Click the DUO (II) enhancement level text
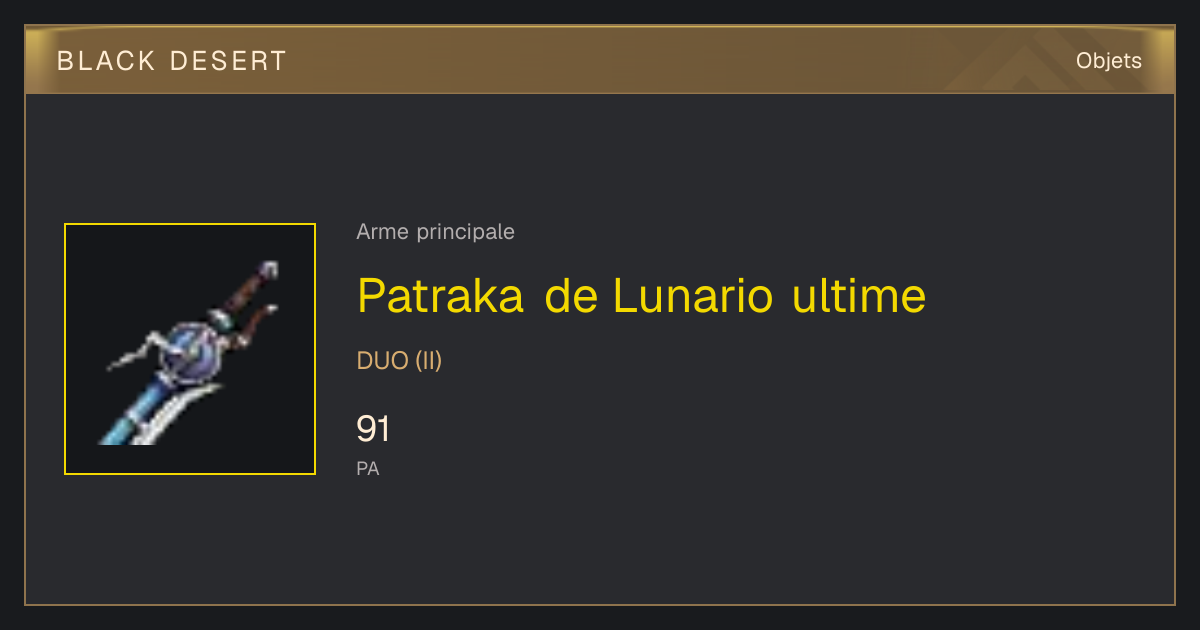Image resolution: width=1200 pixels, height=630 pixels. [x=399, y=361]
